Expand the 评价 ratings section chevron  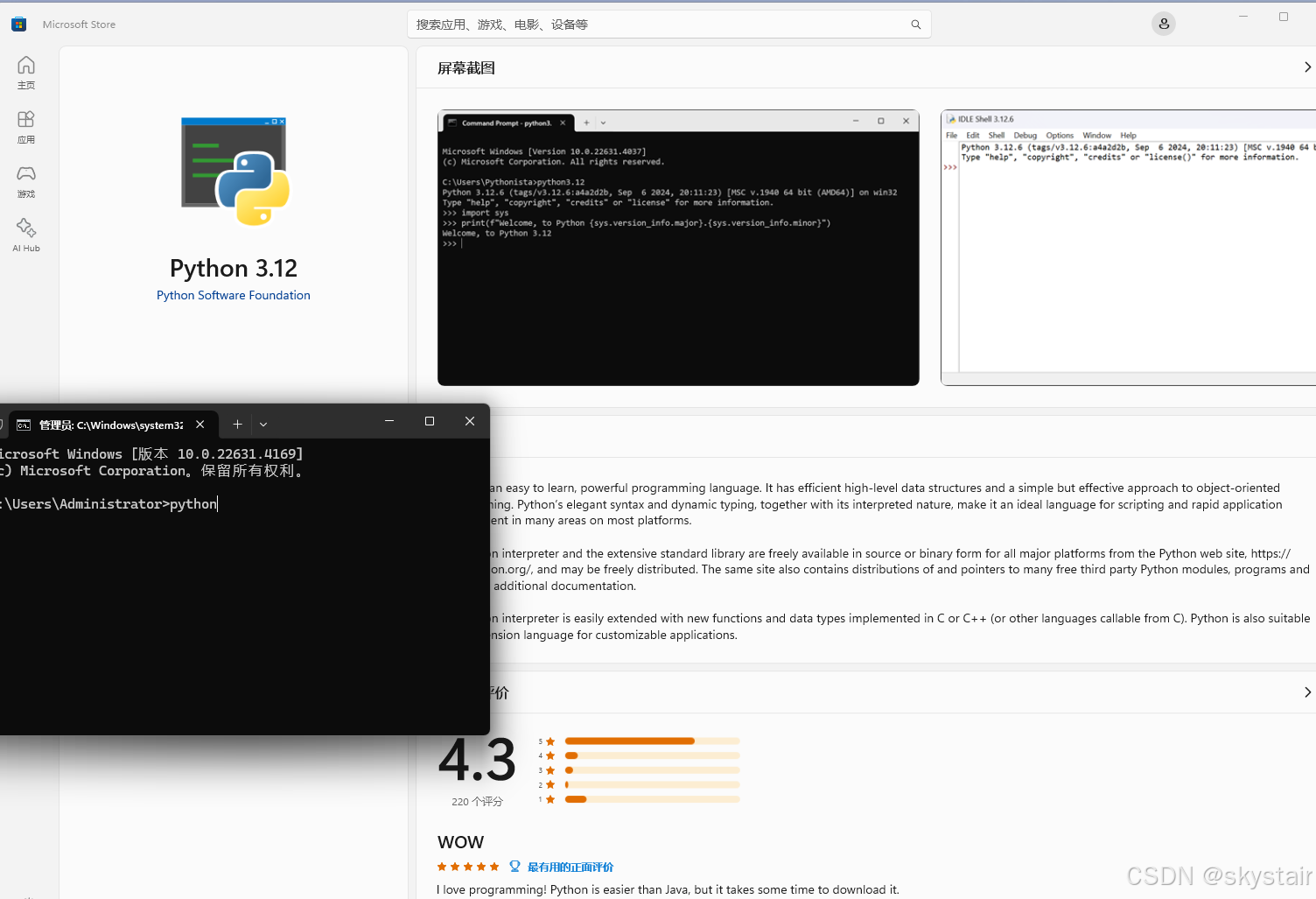(x=1306, y=692)
